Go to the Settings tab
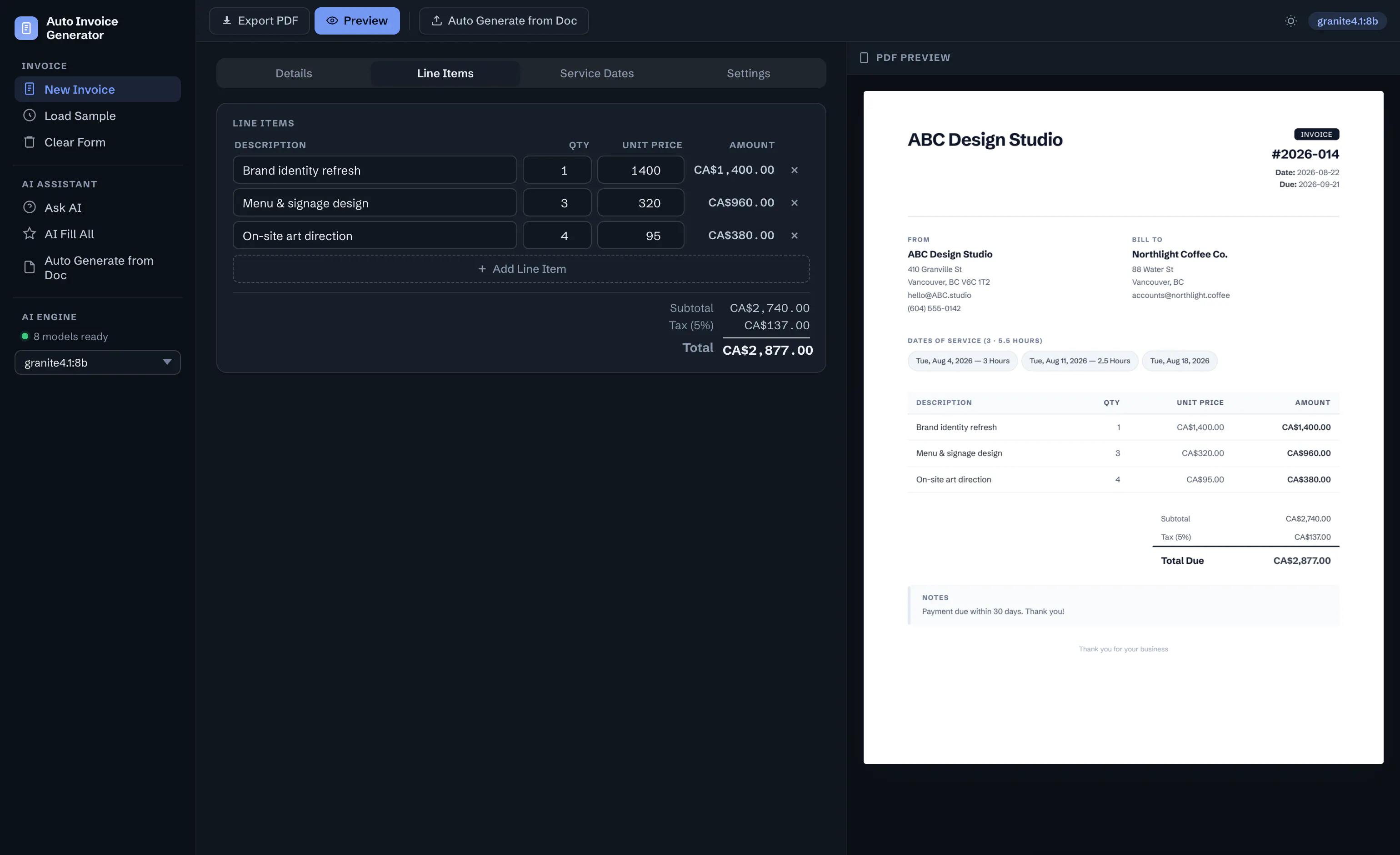Viewport: 1400px width, 855px height. [748, 73]
